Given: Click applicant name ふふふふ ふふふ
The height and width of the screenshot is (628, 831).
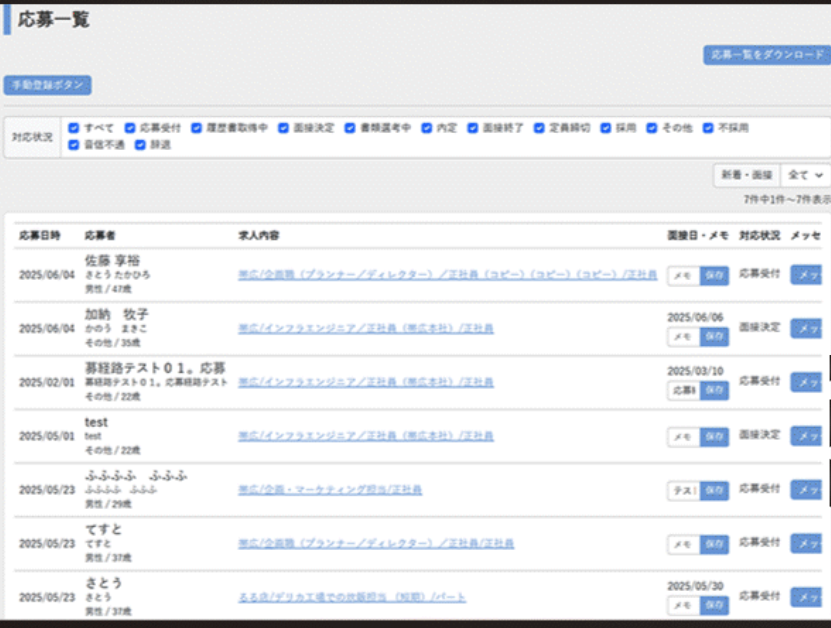Looking at the screenshot, I should coord(136,475).
